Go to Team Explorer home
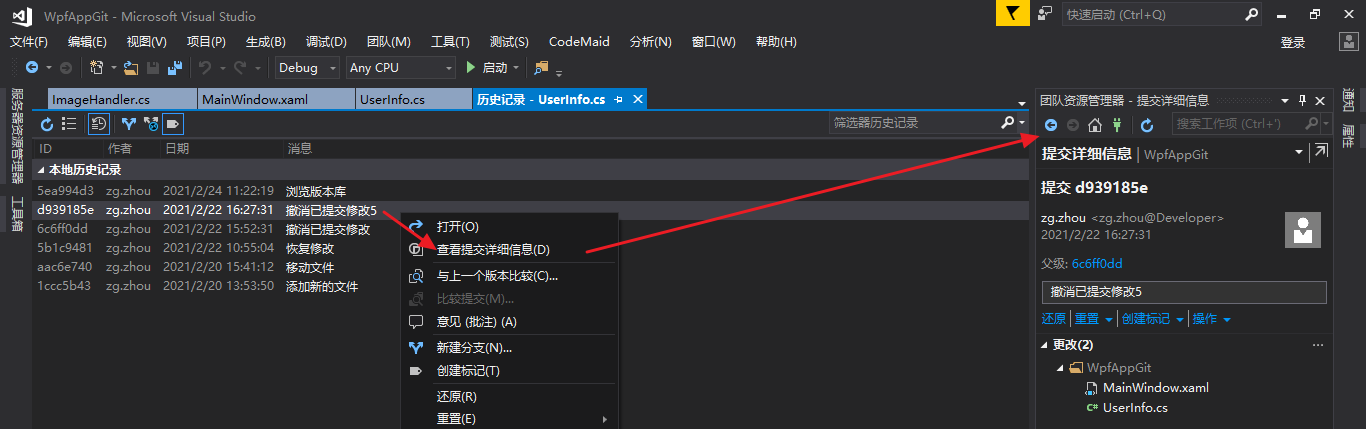The image size is (1366, 429). (x=1095, y=125)
